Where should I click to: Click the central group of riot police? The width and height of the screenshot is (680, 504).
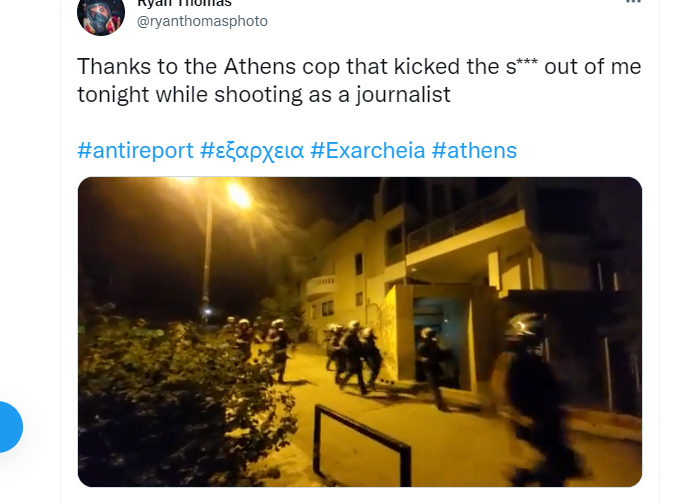pos(353,356)
